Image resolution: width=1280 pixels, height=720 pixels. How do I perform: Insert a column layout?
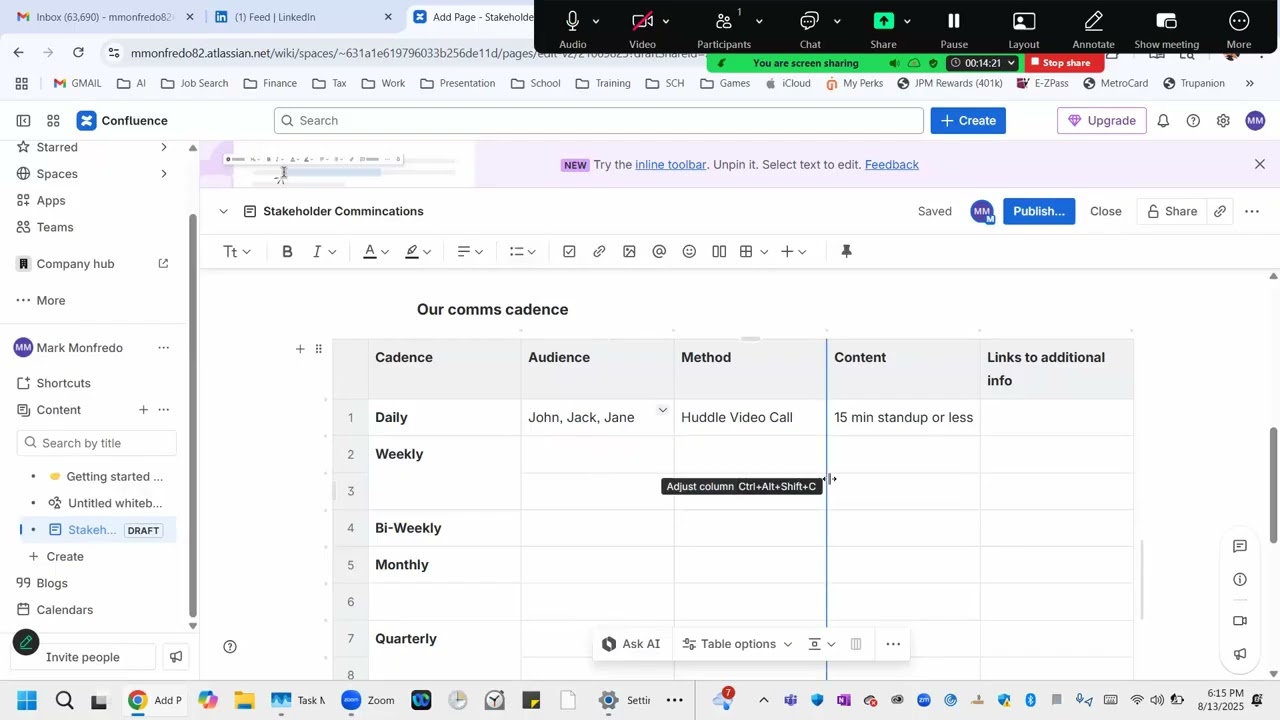click(x=719, y=252)
